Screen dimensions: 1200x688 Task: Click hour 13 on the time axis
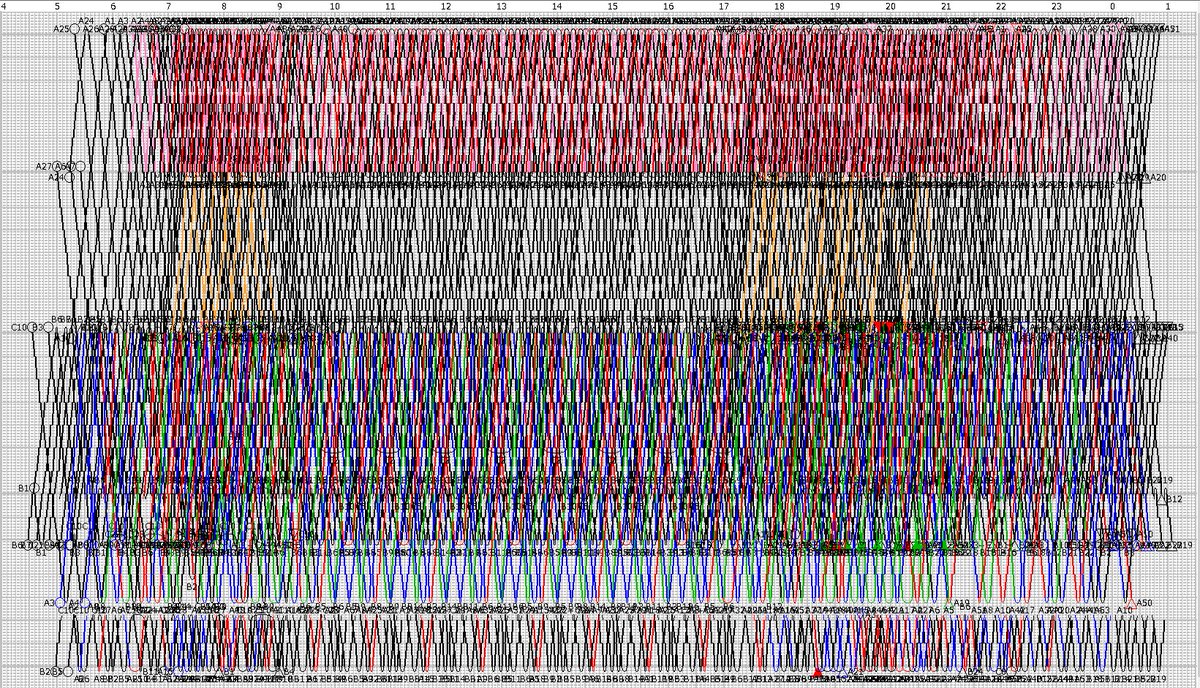tap(501, 6)
